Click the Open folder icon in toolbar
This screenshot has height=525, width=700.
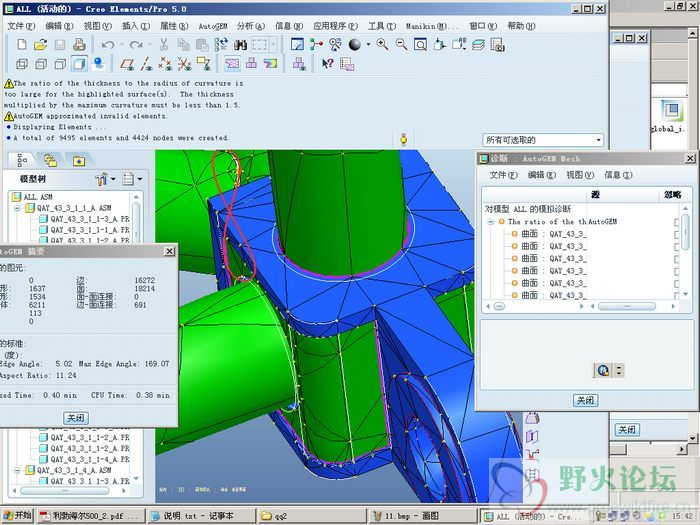[41, 44]
